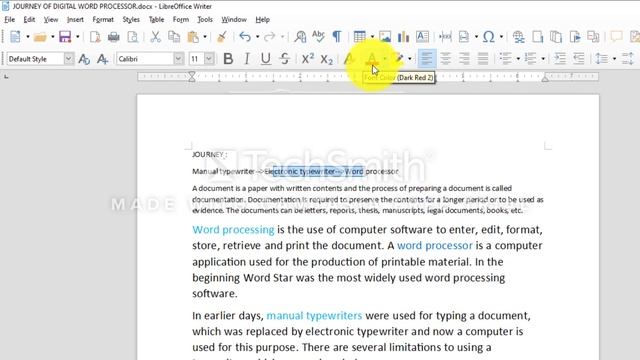Open the Format menu
640x360 pixels.
[103, 20]
